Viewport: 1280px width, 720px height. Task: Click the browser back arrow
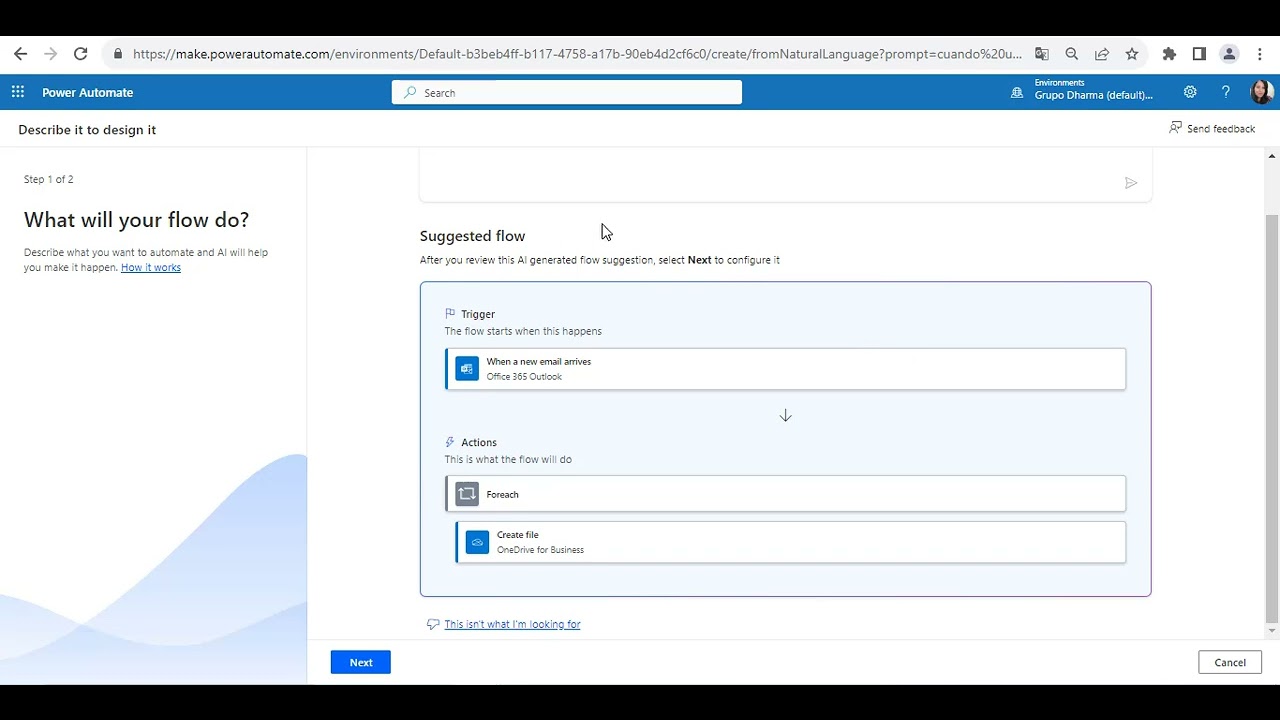coord(21,54)
